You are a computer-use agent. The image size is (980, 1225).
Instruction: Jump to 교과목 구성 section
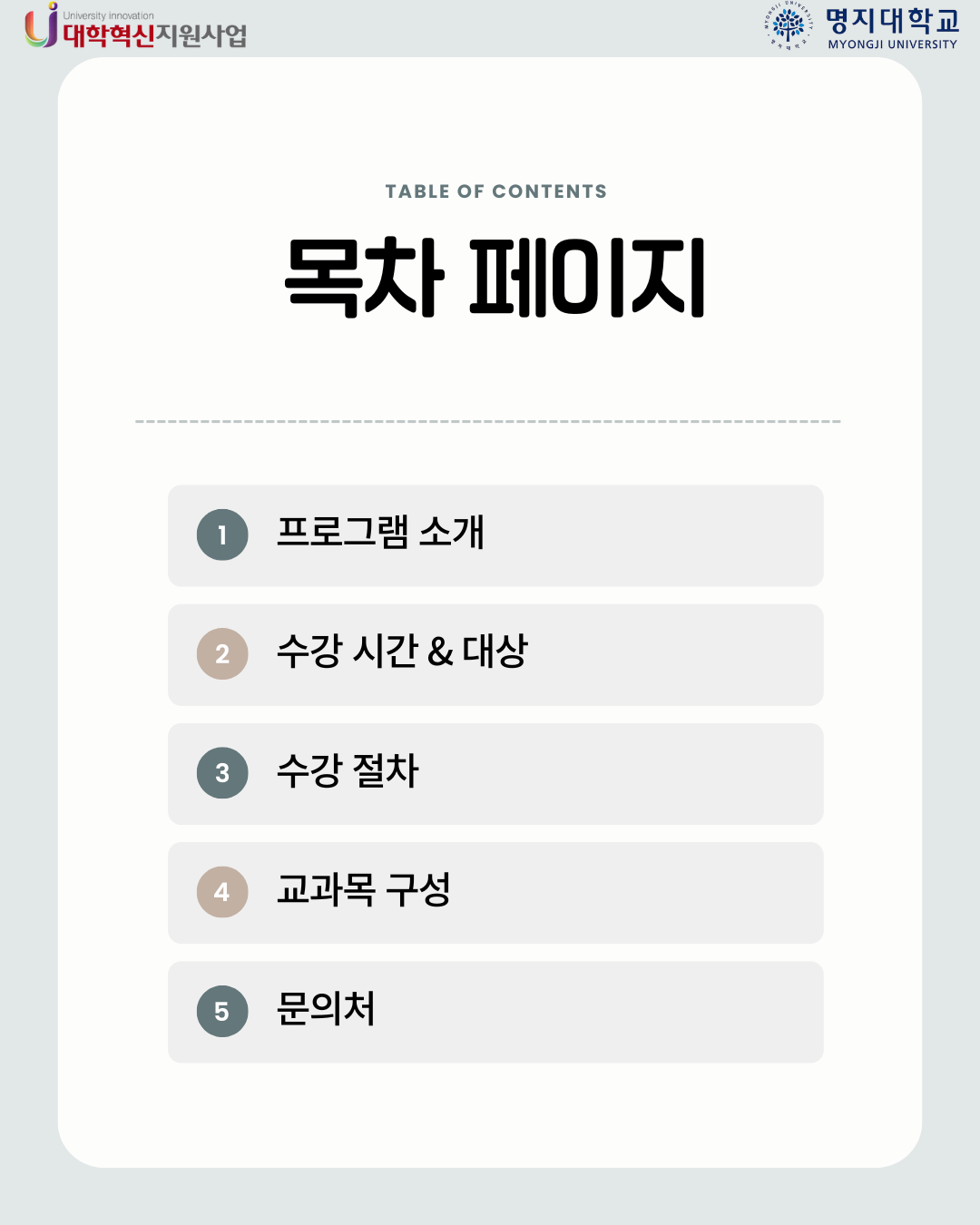(x=363, y=890)
